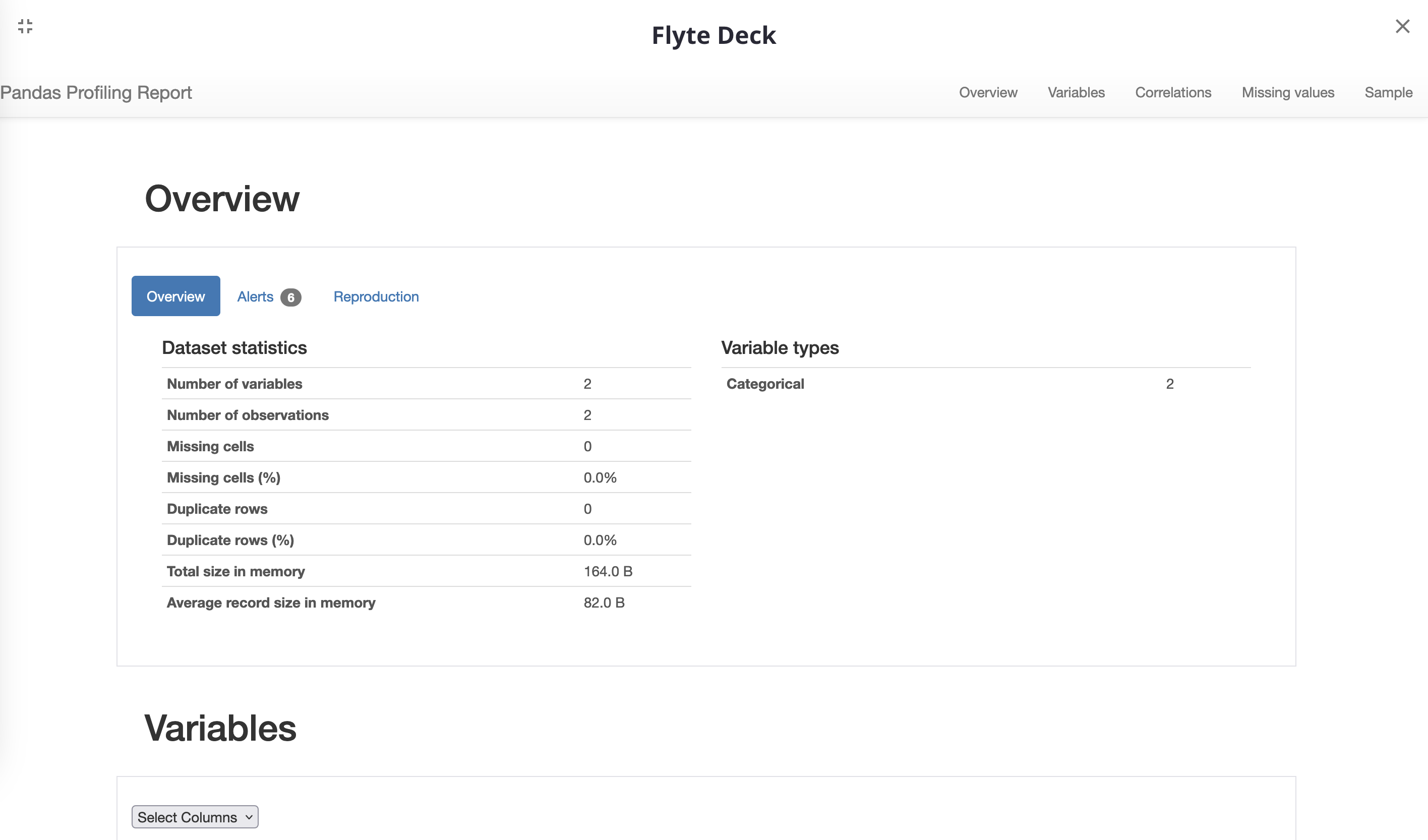The width and height of the screenshot is (1428, 840).
Task: Close the Flyte Deck dialog
Action: [x=1402, y=26]
